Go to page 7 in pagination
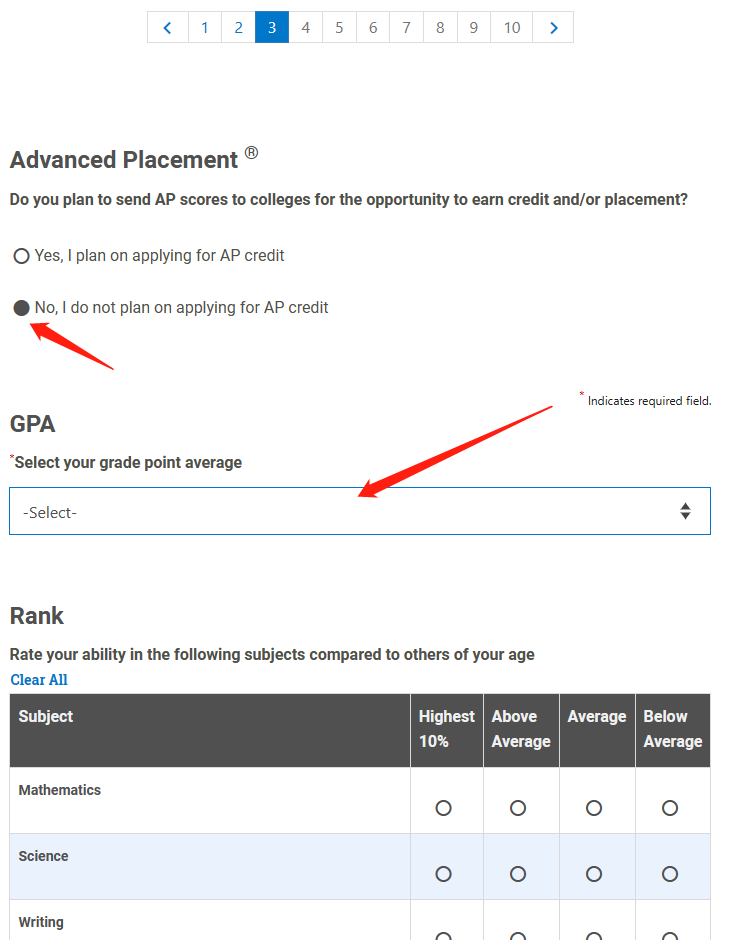748x940 pixels. click(x=406, y=27)
